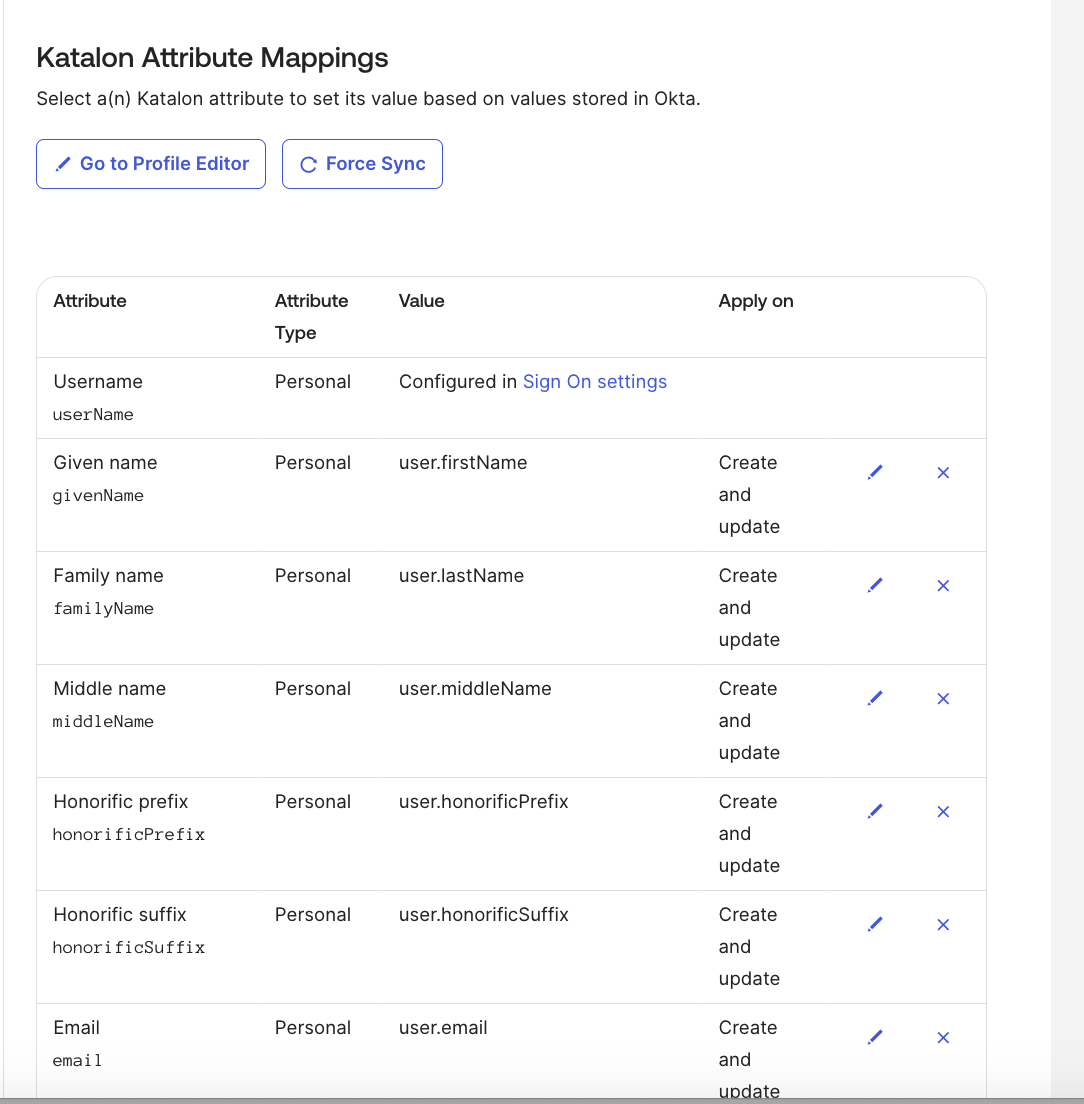Click the familyName variable text

(103, 608)
